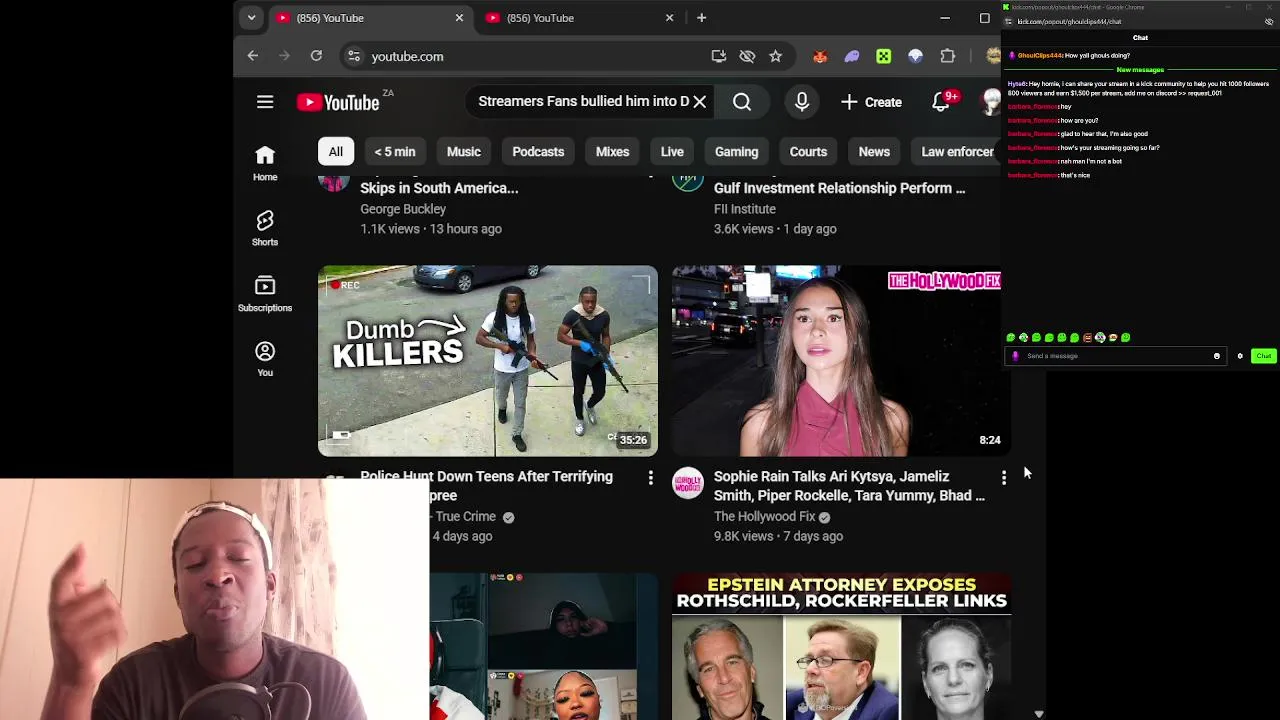
Task: Open Shorts in the sidebar
Action: 265,228
